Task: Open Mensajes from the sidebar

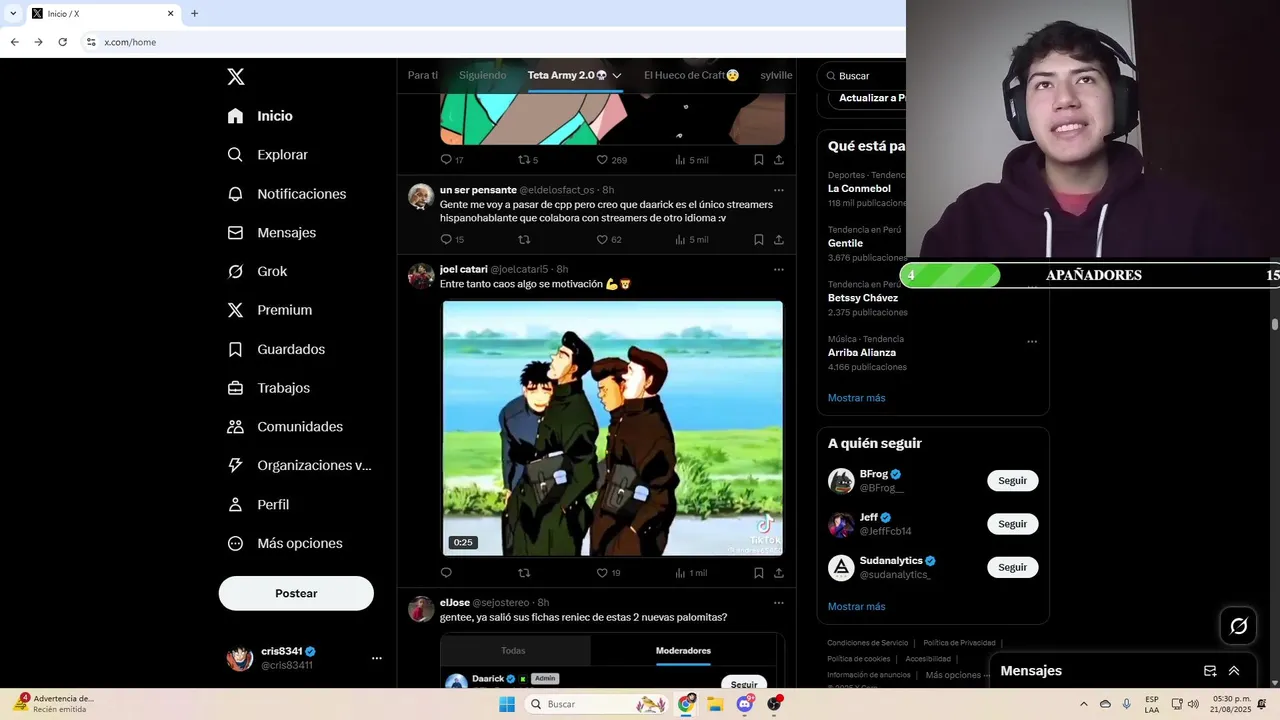Action: (x=271, y=232)
